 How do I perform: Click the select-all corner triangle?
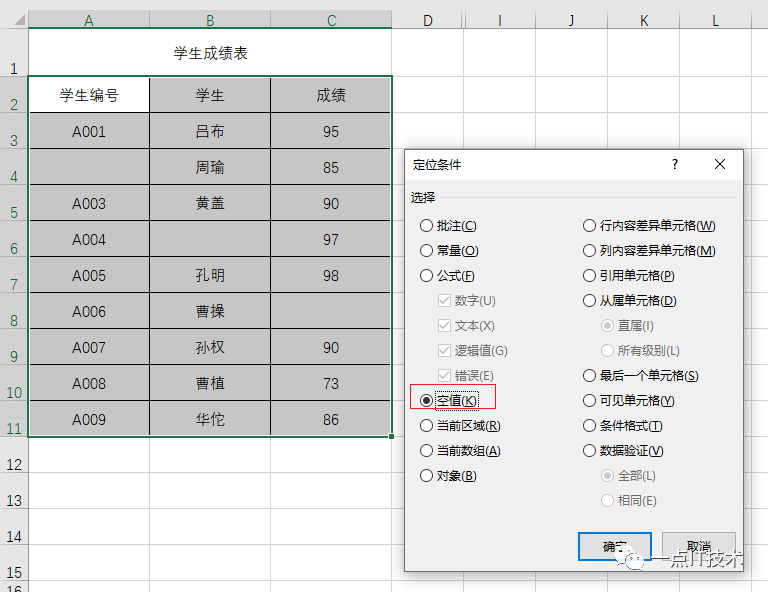pos(20,20)
